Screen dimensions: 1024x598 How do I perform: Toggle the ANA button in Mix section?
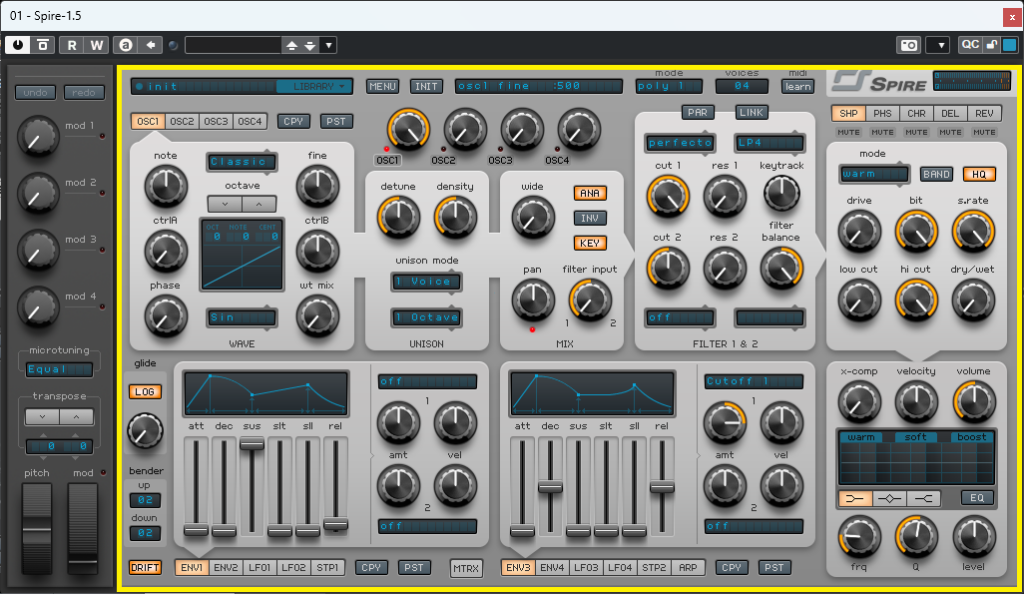point(590,193)
